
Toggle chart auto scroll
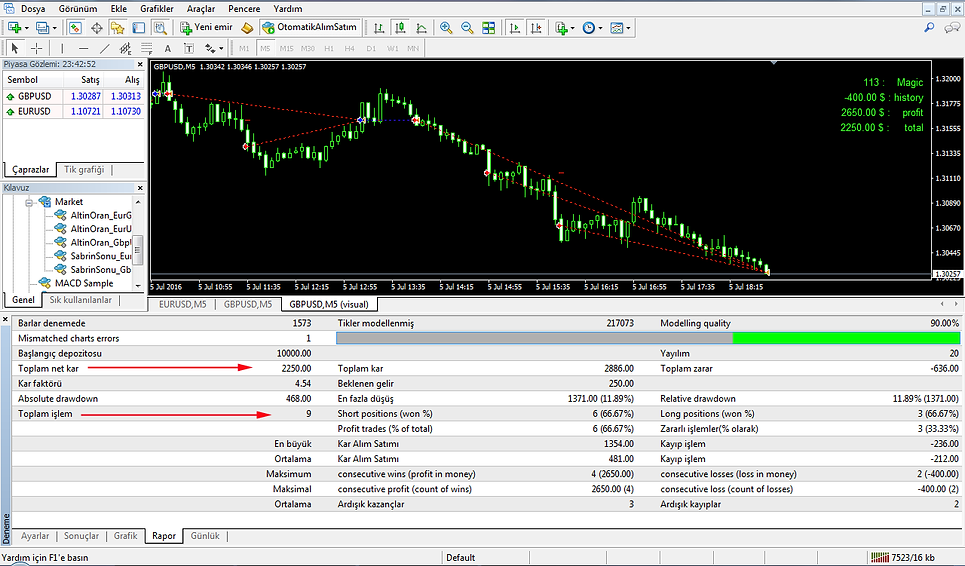coord(515,28)
